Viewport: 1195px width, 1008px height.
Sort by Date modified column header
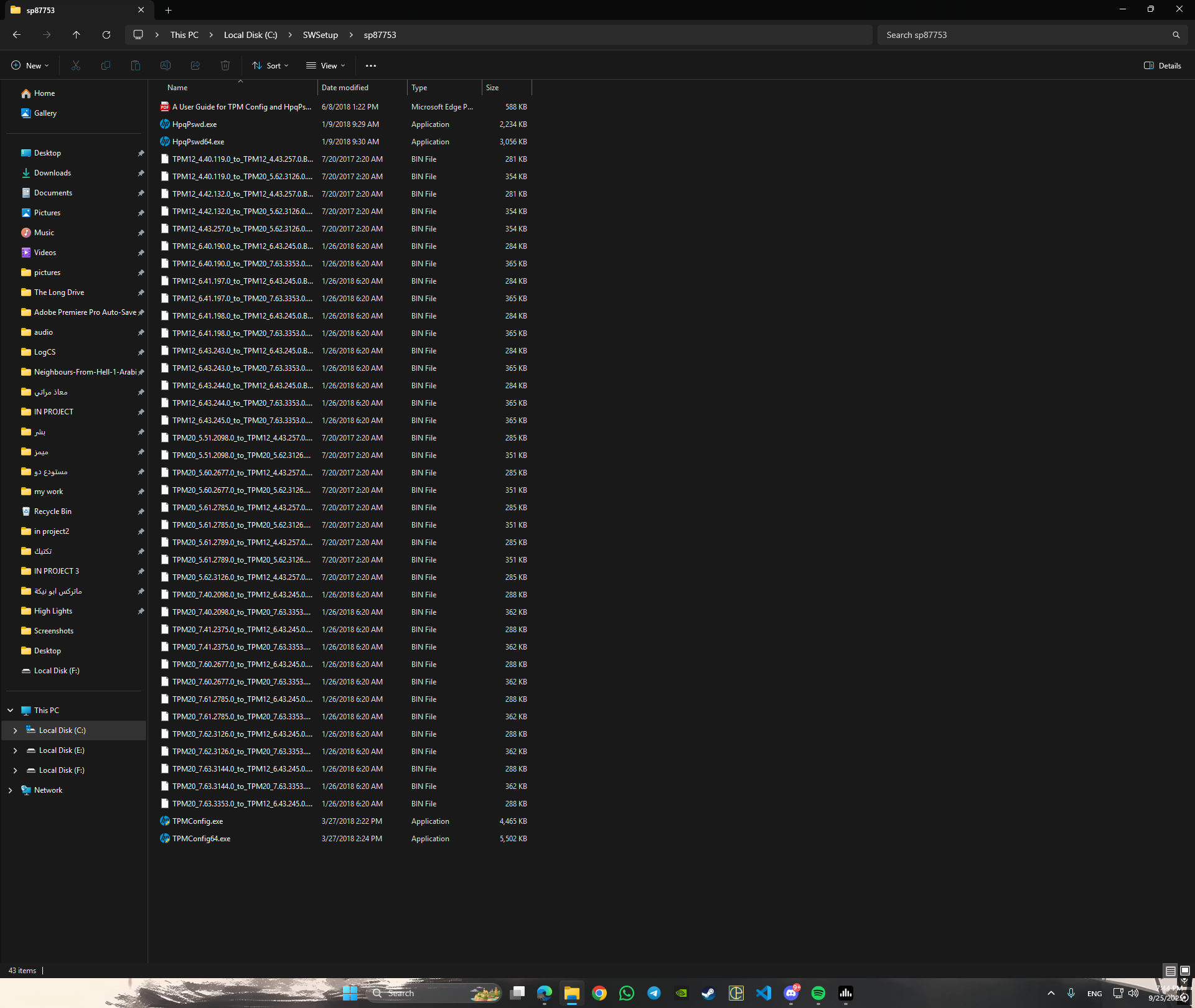pos(345,88)
